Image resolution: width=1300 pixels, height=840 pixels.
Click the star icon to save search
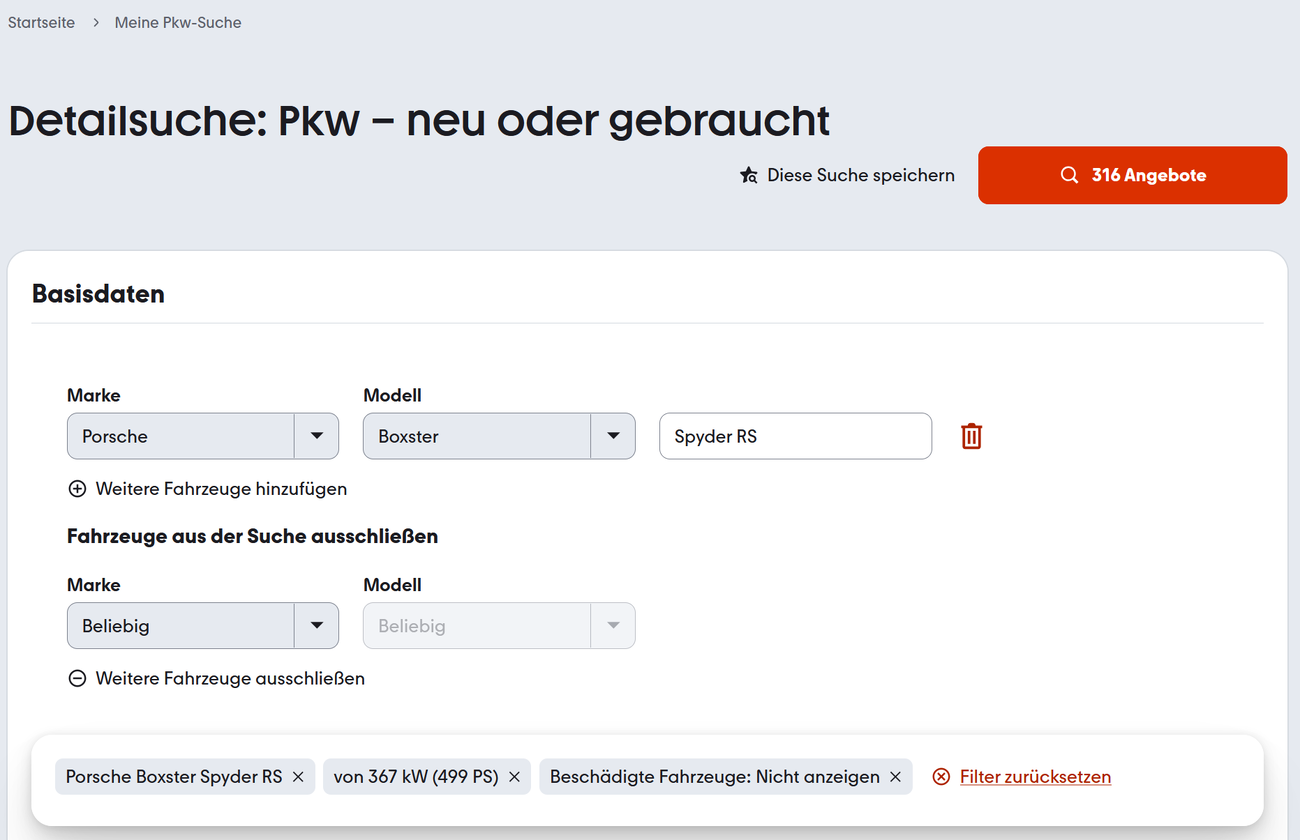pos(748,176)
